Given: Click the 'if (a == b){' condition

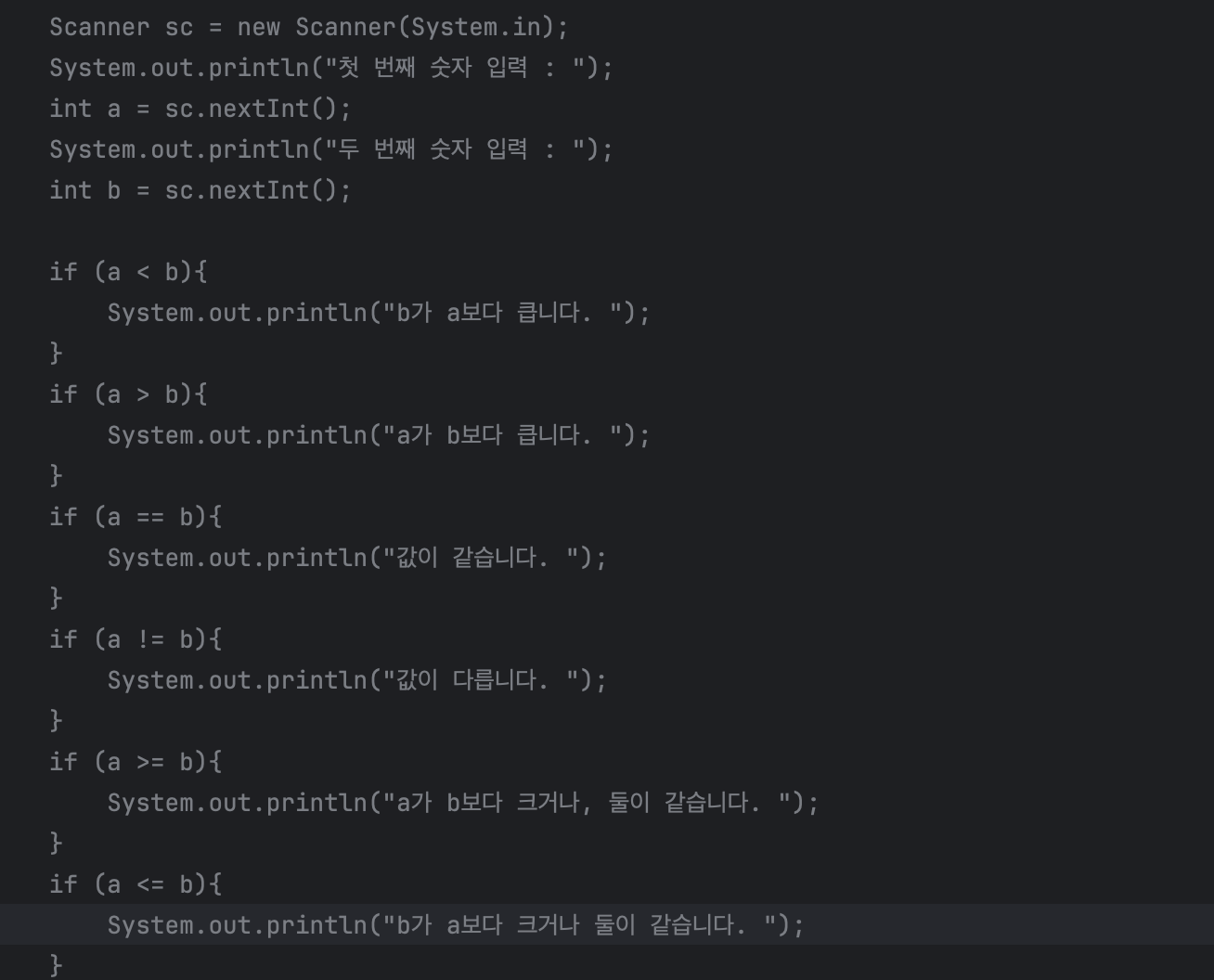Looking at the screenshot, I should point(136,517).
